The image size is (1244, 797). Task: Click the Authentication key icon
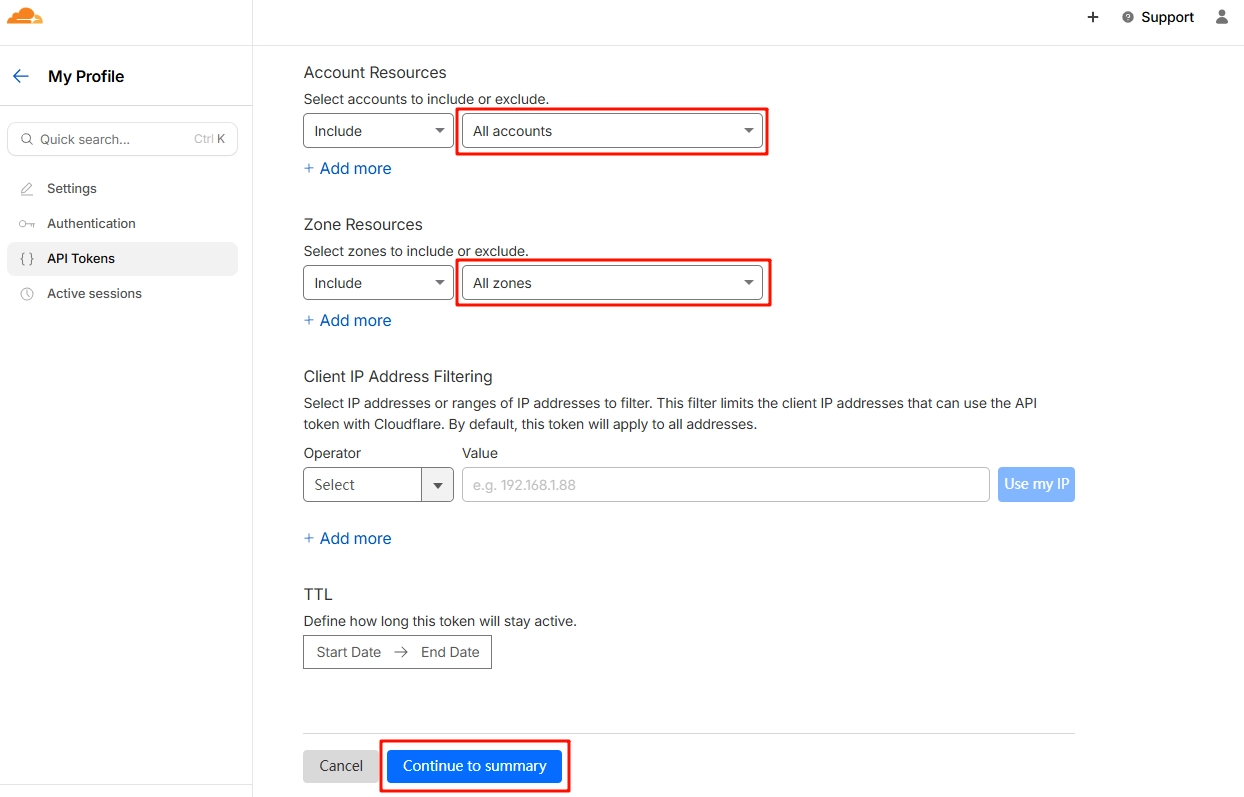pos(27,224)
